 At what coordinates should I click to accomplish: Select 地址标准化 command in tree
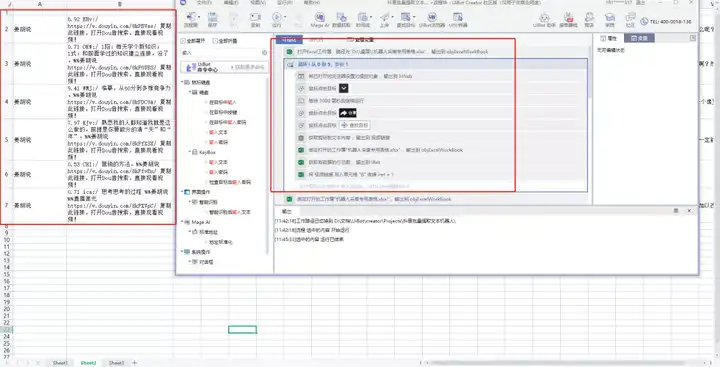click(220, 242)
